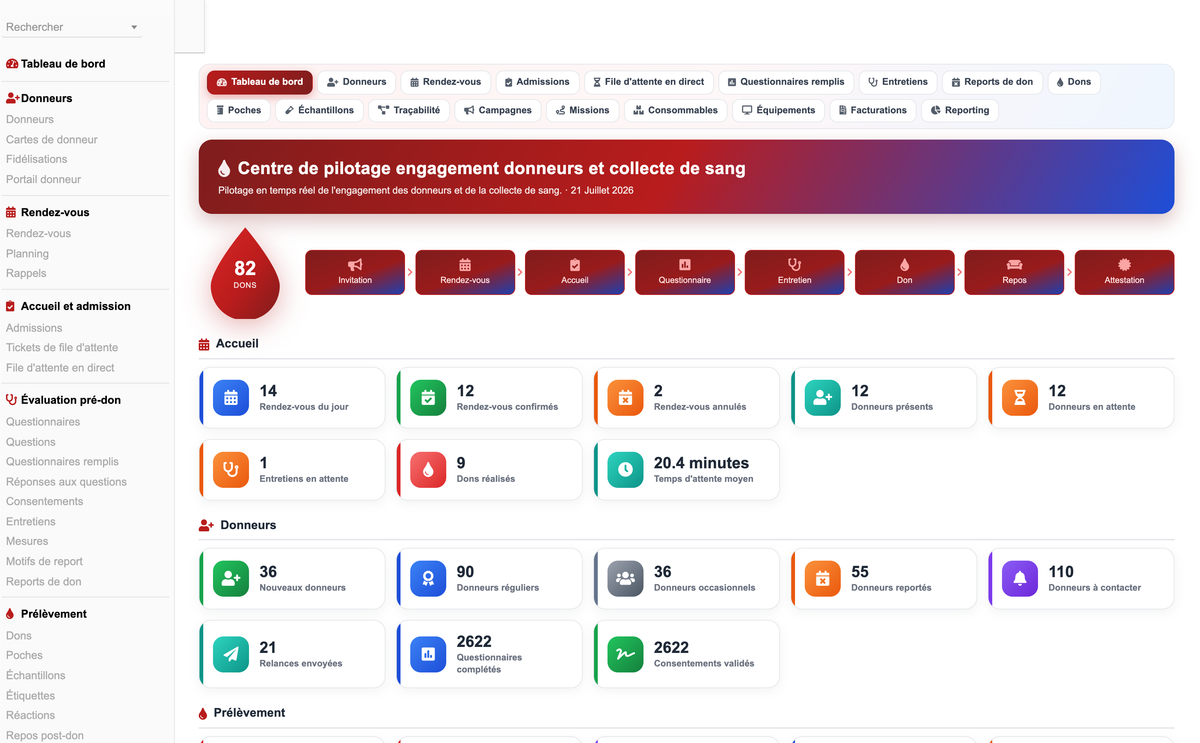The width and height of the screenshot is (1200, 743).
Task: Click the green user-plus icon for Nouveaux donneurs
Action: click(x=231, y=579)
